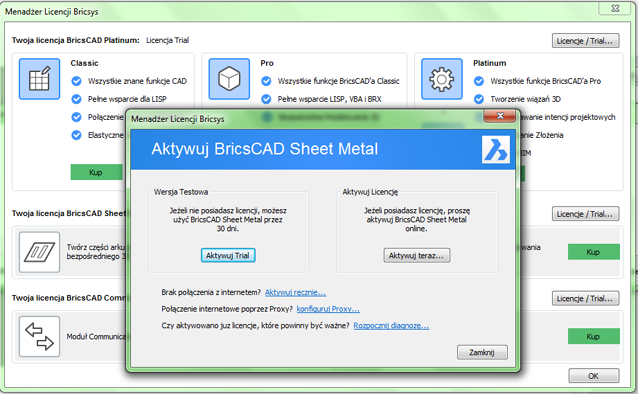Click the Communicator arrows icon

[x=39, y=337]
